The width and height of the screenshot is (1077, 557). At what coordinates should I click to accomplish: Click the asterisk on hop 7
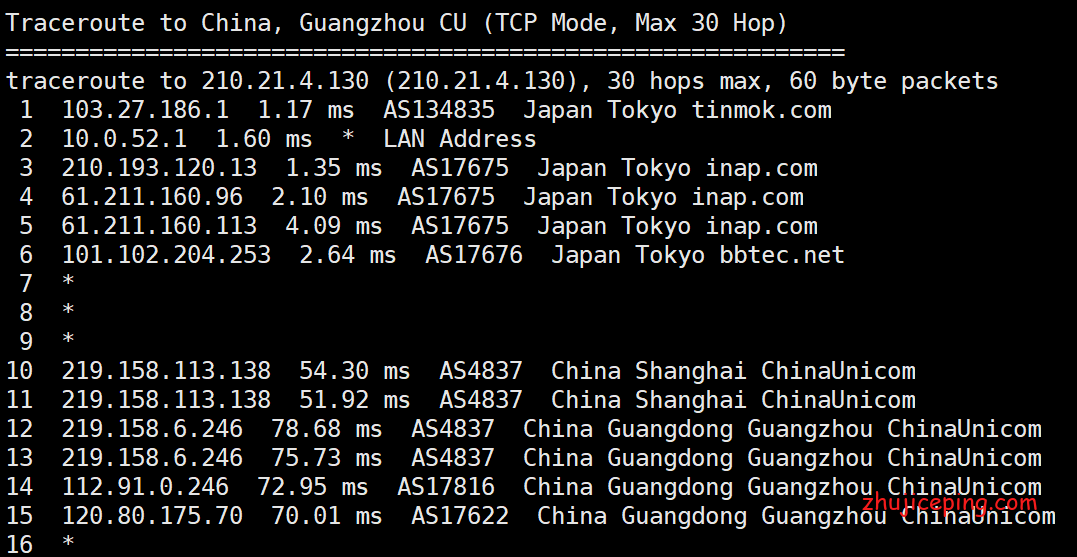click(68, 282)
